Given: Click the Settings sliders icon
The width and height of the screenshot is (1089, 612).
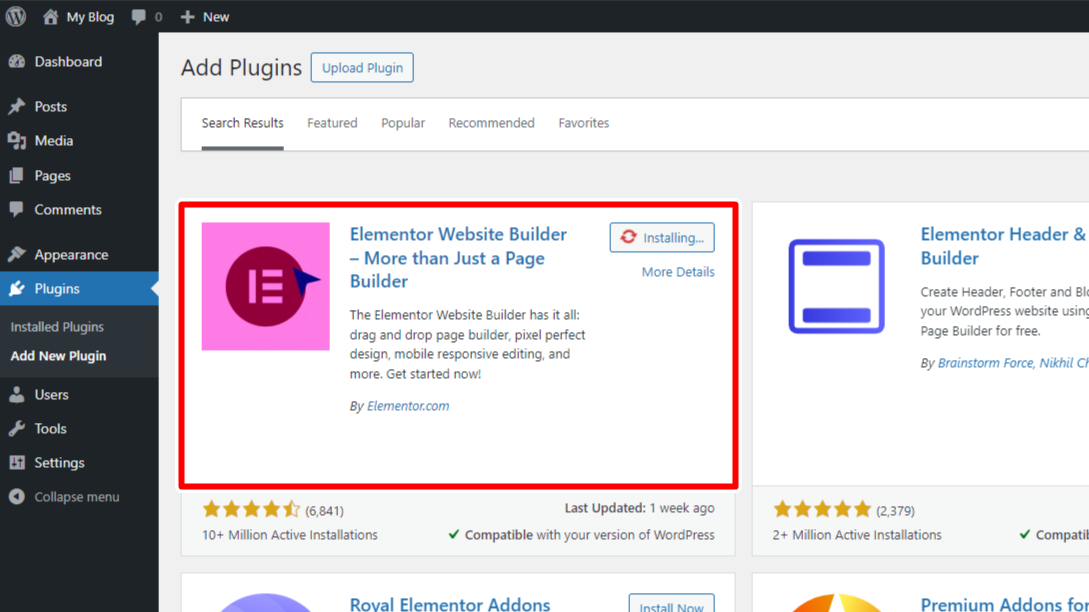Looking at the screenshot, I should point(17,463).
